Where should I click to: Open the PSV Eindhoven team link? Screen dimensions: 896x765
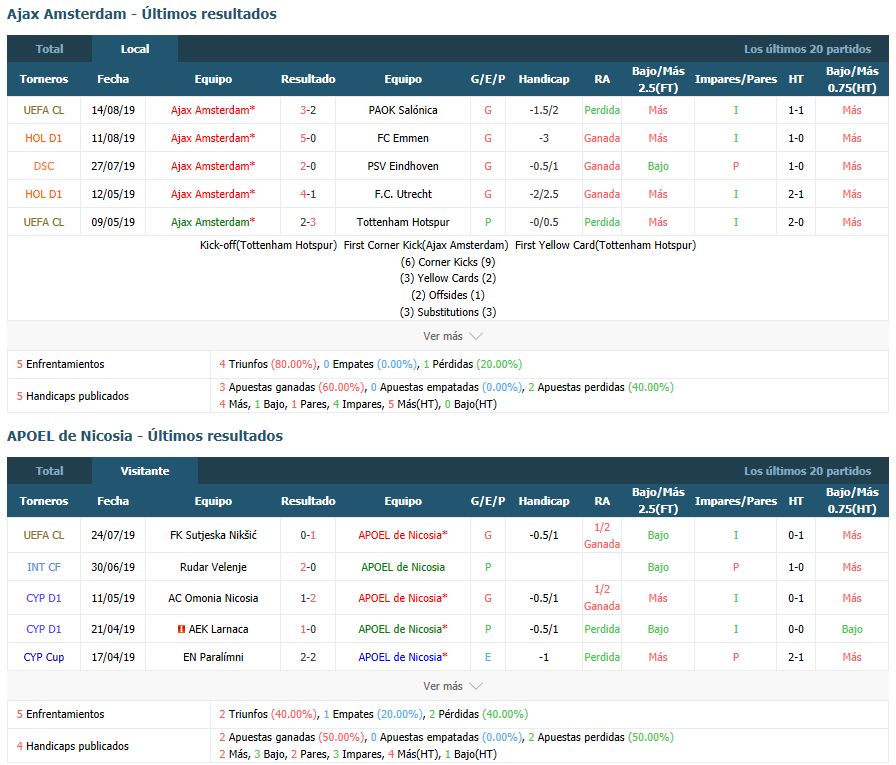[403, 166]
